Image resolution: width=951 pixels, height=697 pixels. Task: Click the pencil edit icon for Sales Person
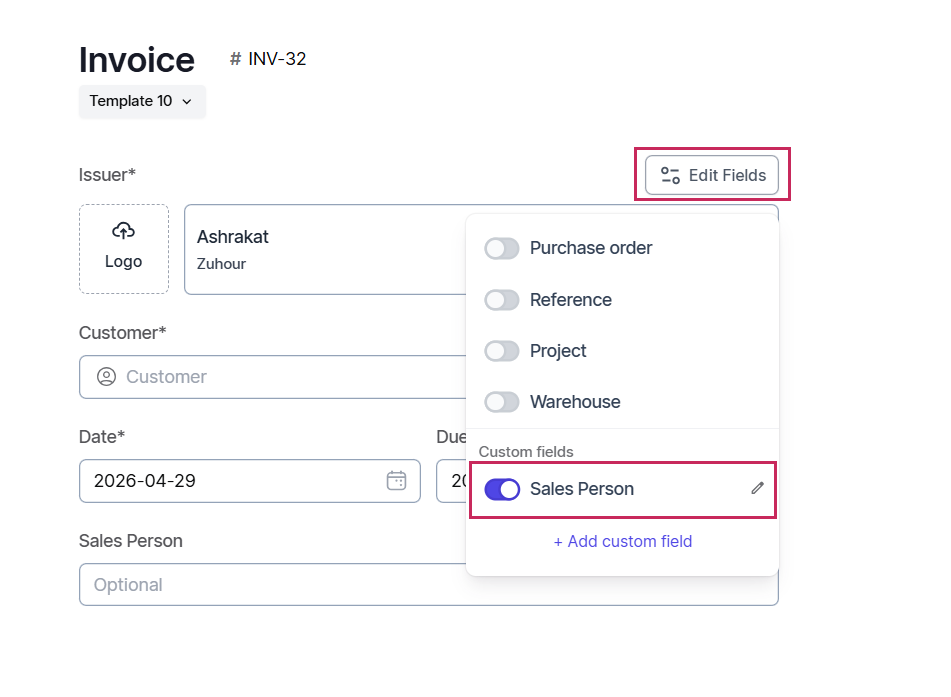758,488
